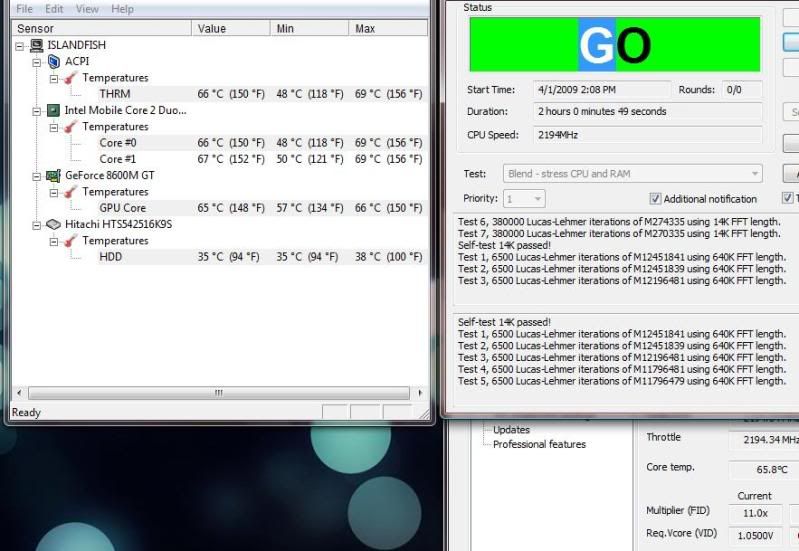The height and width of the screenshot is (551, 799).
Task: Click the thermometer icon under GeForce 8600M GT
Action: click(x=70, y=192)
